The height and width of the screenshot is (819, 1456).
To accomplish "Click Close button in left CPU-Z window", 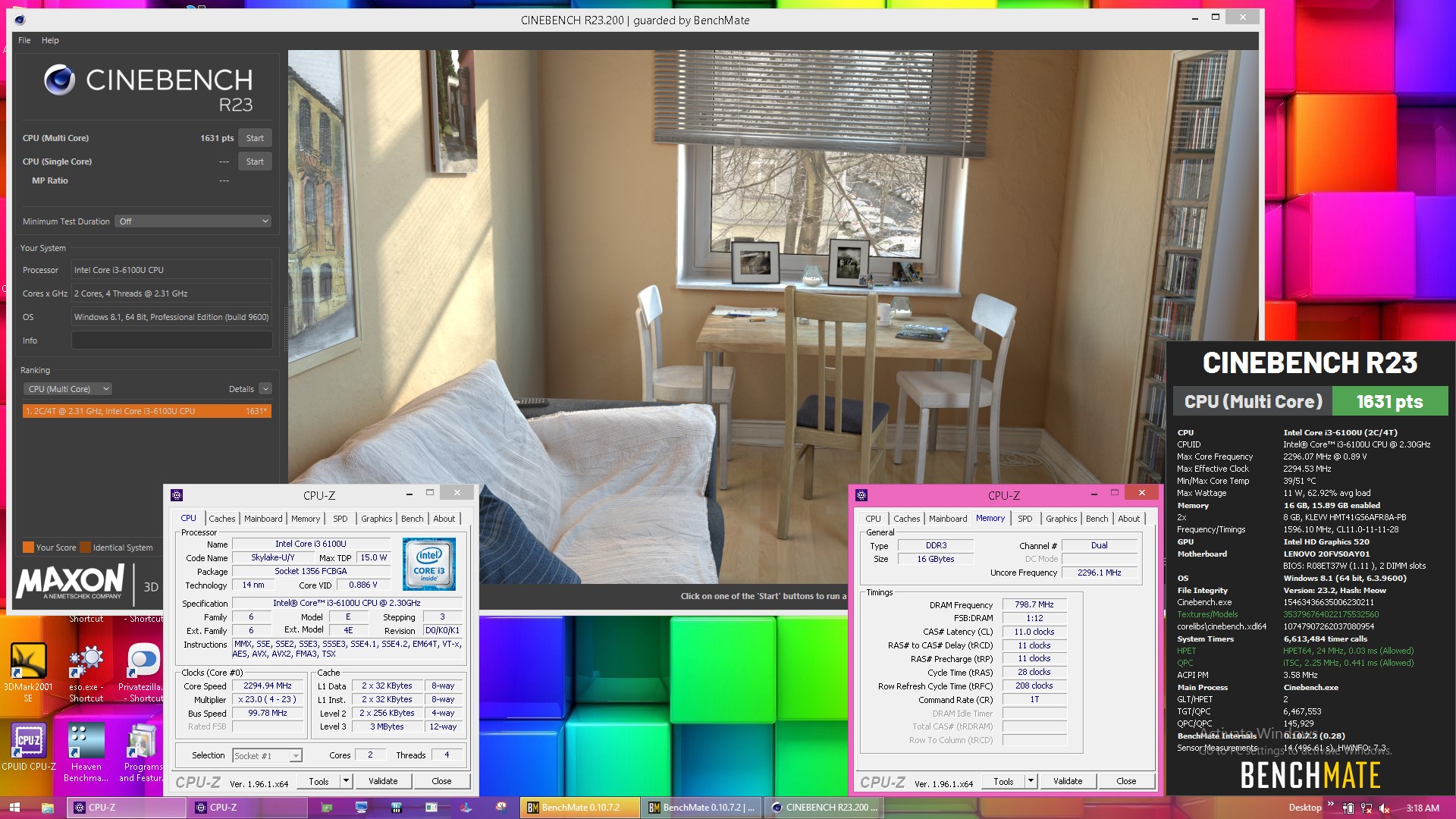I will [x=441, y=781].
